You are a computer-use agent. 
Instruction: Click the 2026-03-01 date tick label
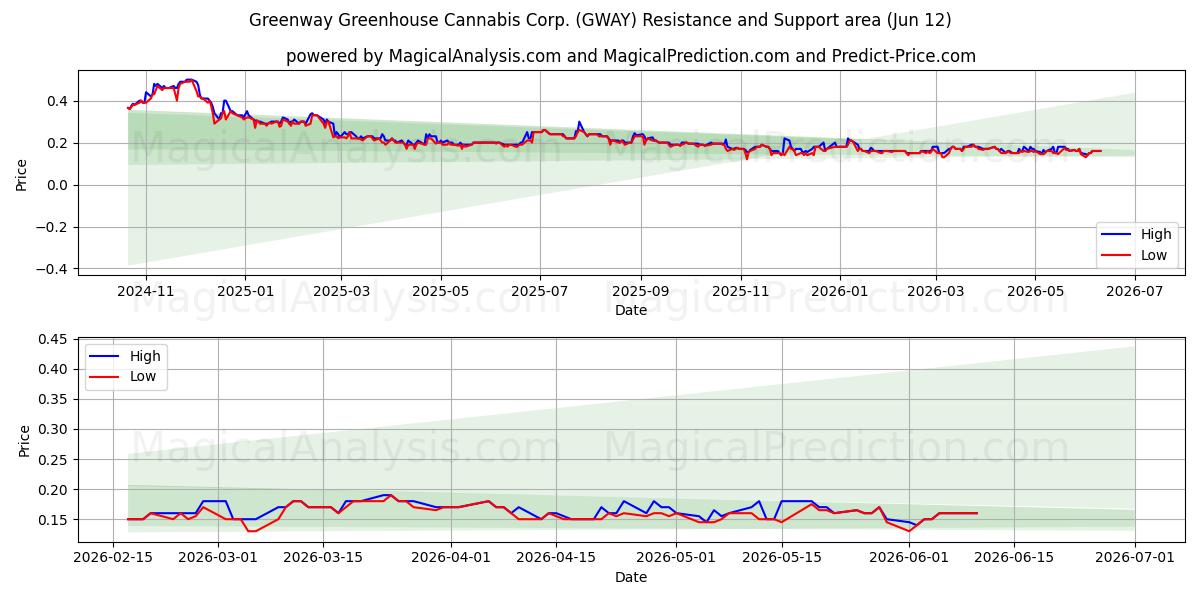click(x=218, y=559)
